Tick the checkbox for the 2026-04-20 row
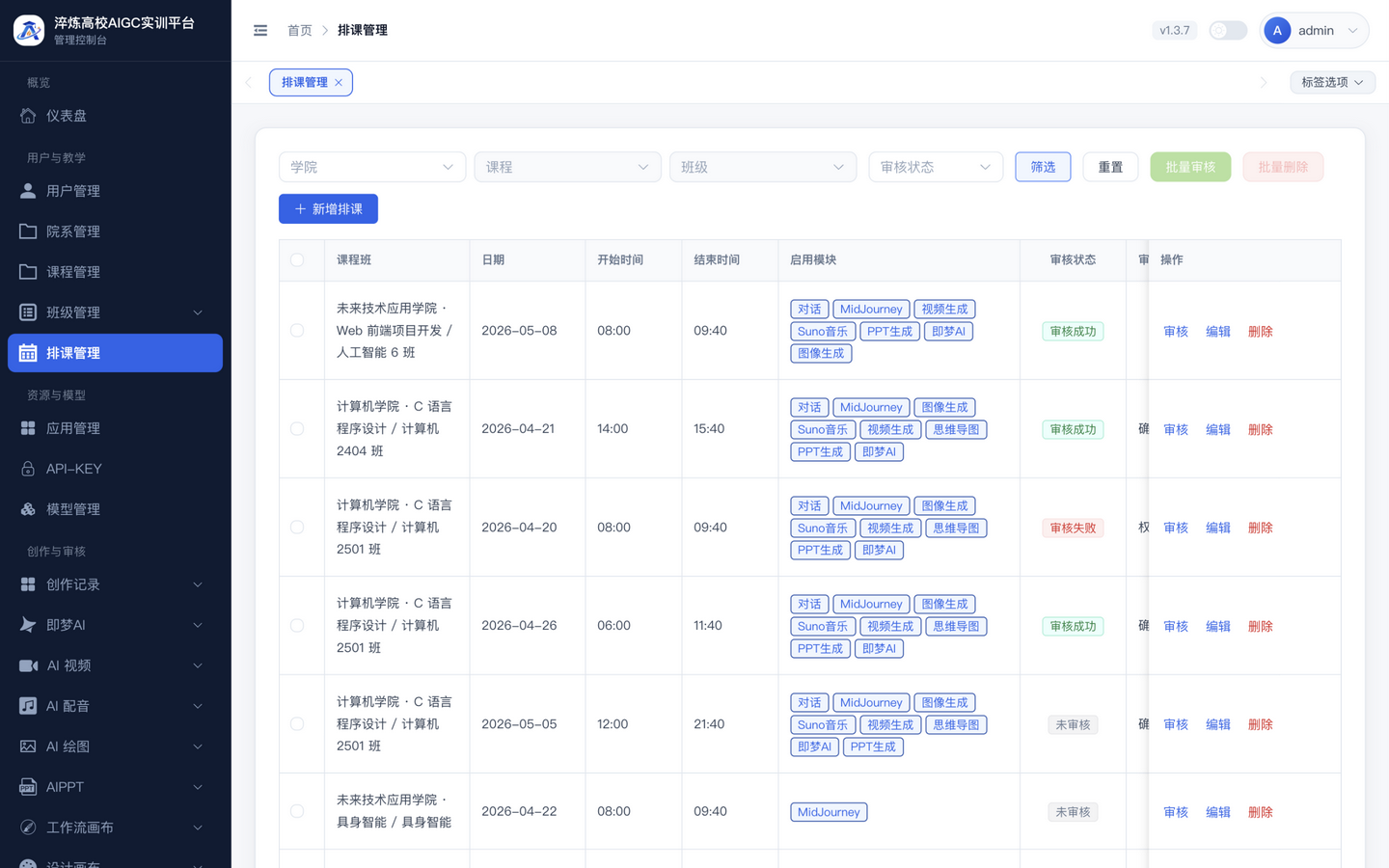1389x868 pixels. pos(297,528)
